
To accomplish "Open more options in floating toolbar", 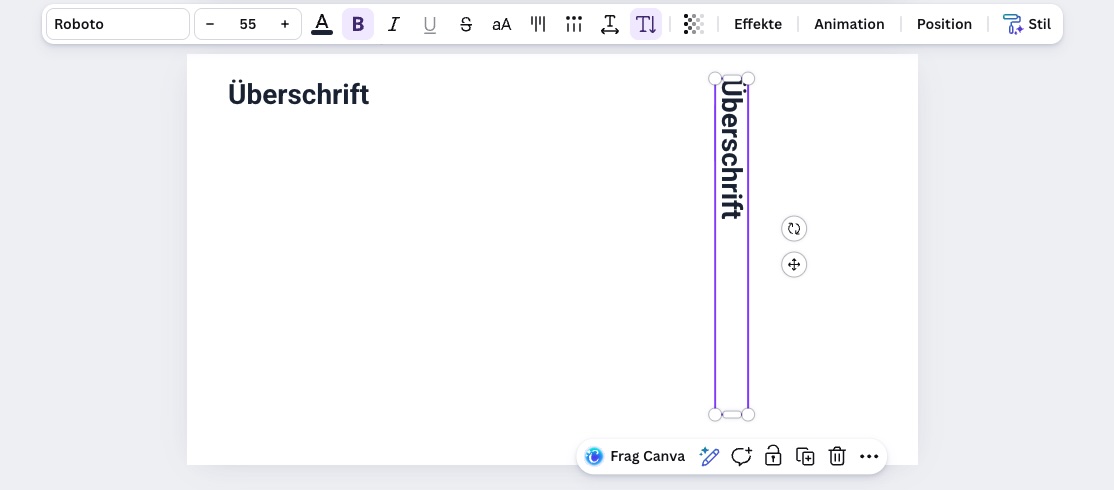I will pyautogui.click(x=869, y=456).
